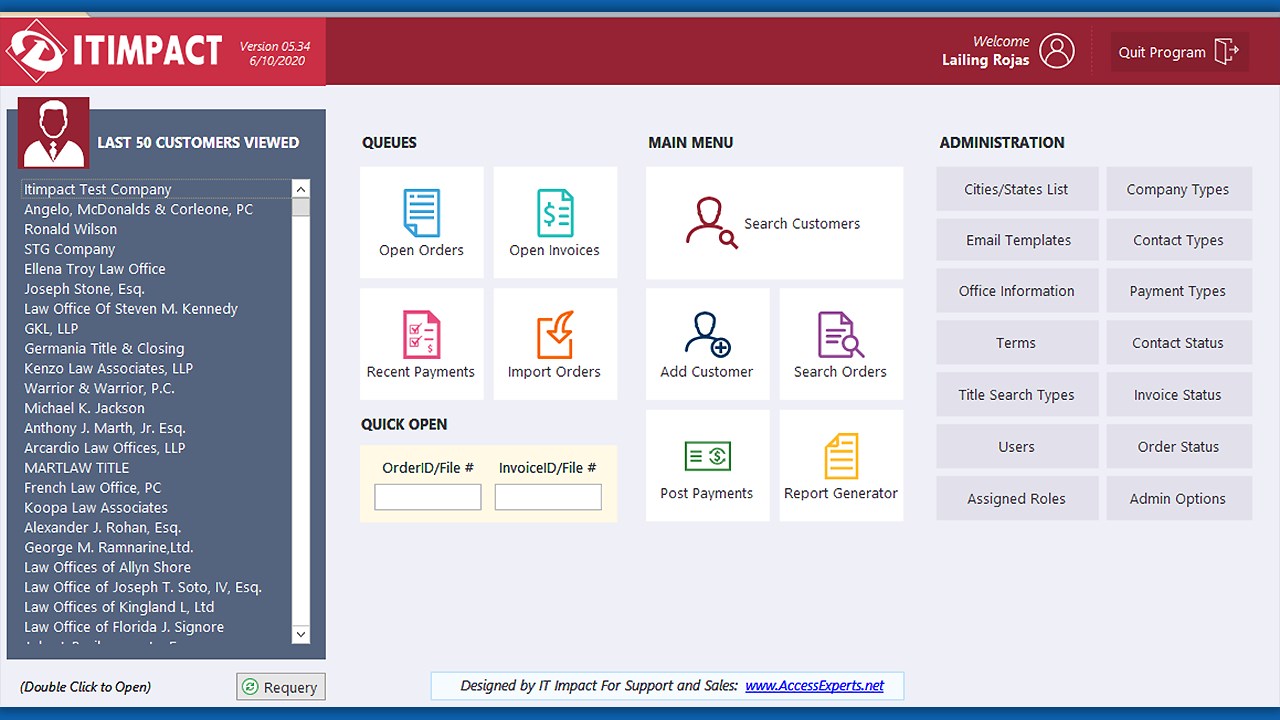The width and height of the screenshot is (1280, 720).
Task: Select Law Offices of Kingland L, Ltd
Action: coord(156,607)
